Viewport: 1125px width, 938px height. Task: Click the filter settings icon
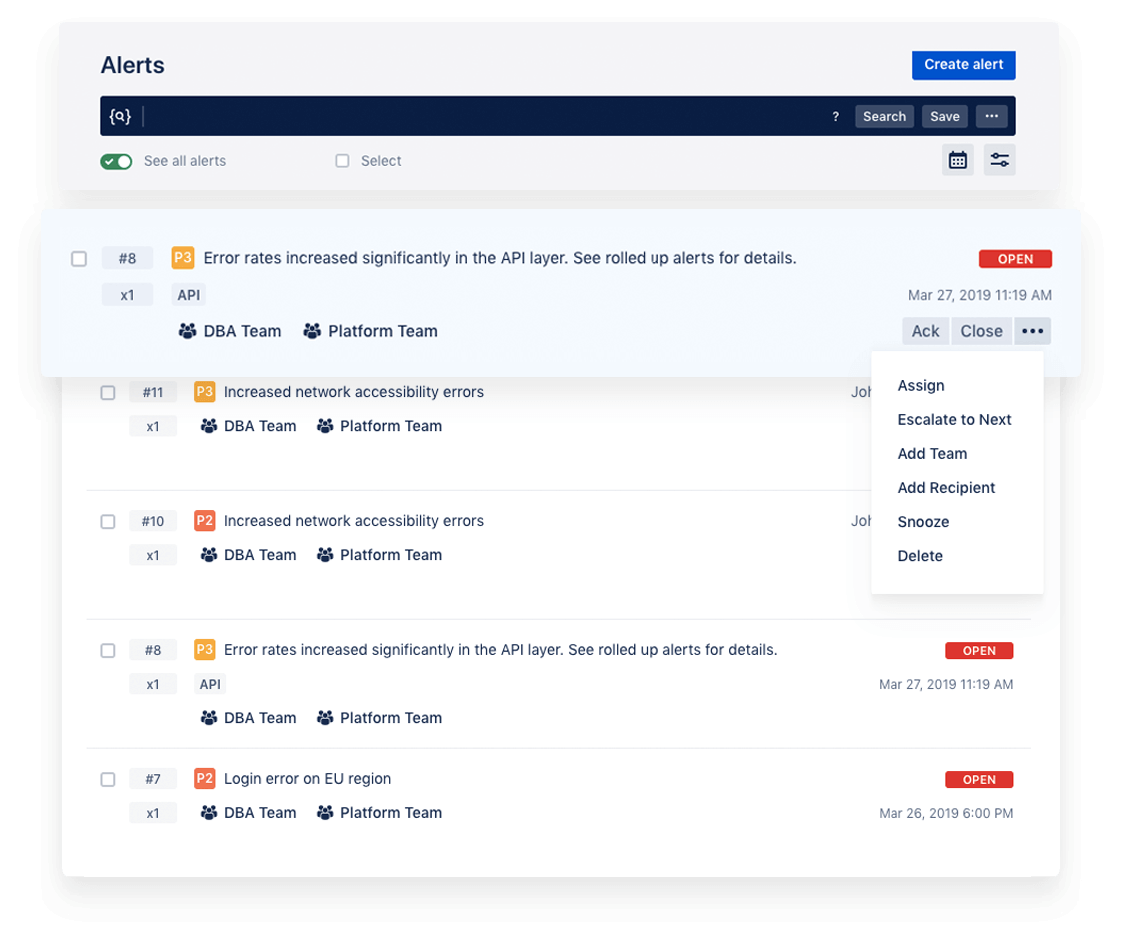coord(999,160)
